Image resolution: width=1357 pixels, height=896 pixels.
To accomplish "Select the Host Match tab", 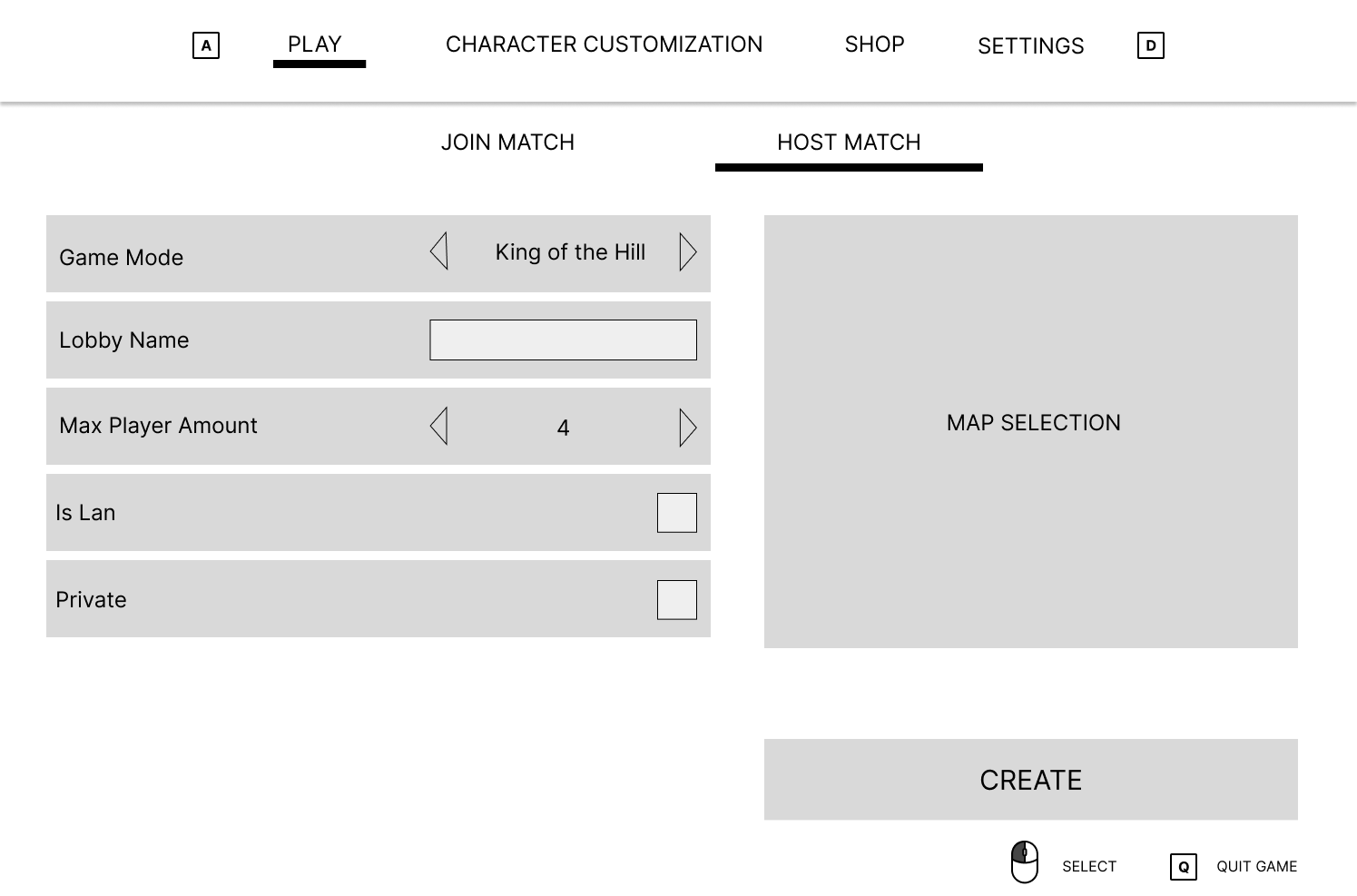I will point(849,143).
